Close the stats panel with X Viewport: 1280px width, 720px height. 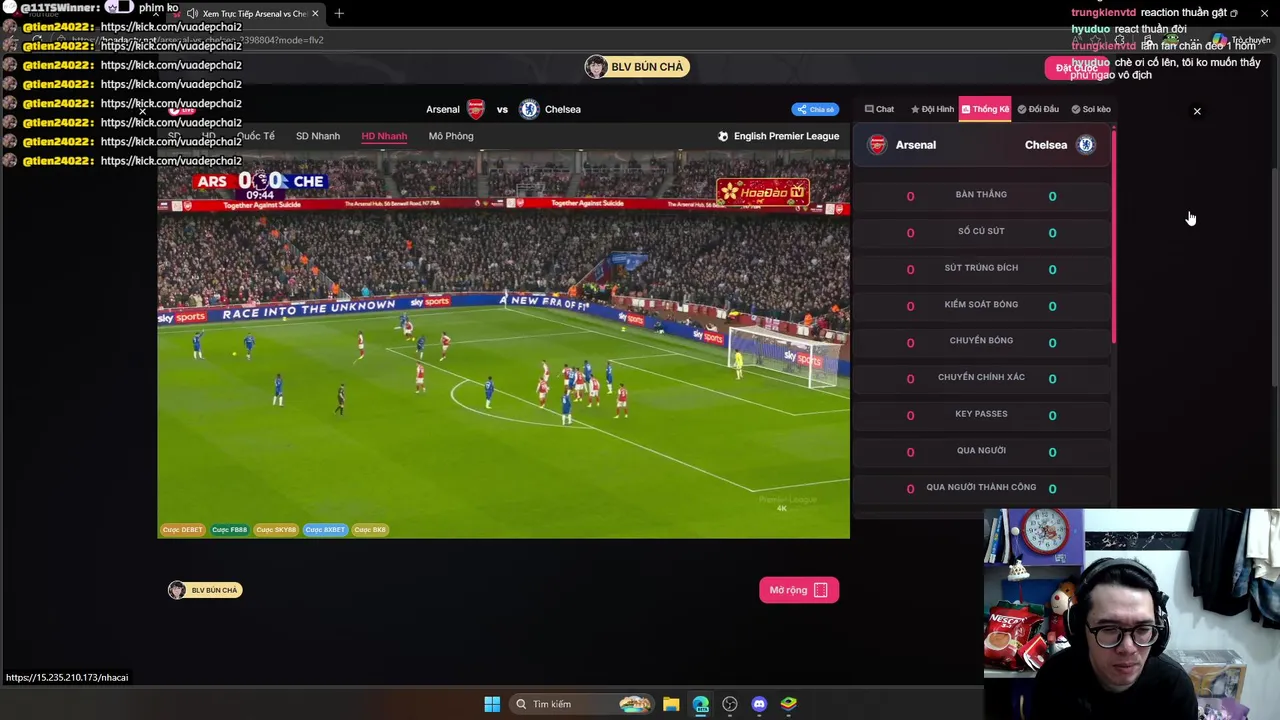(x=1197, y=111)
